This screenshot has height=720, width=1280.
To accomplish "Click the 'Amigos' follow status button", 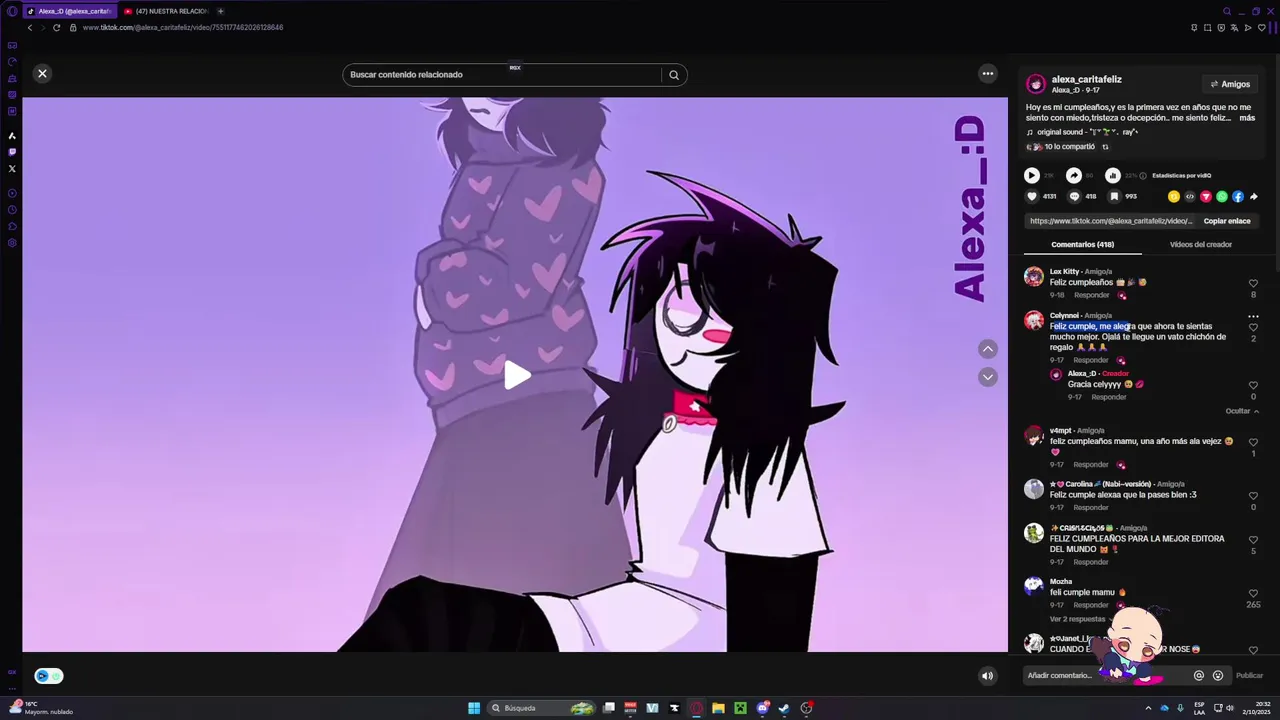I will coord(1229,84).
